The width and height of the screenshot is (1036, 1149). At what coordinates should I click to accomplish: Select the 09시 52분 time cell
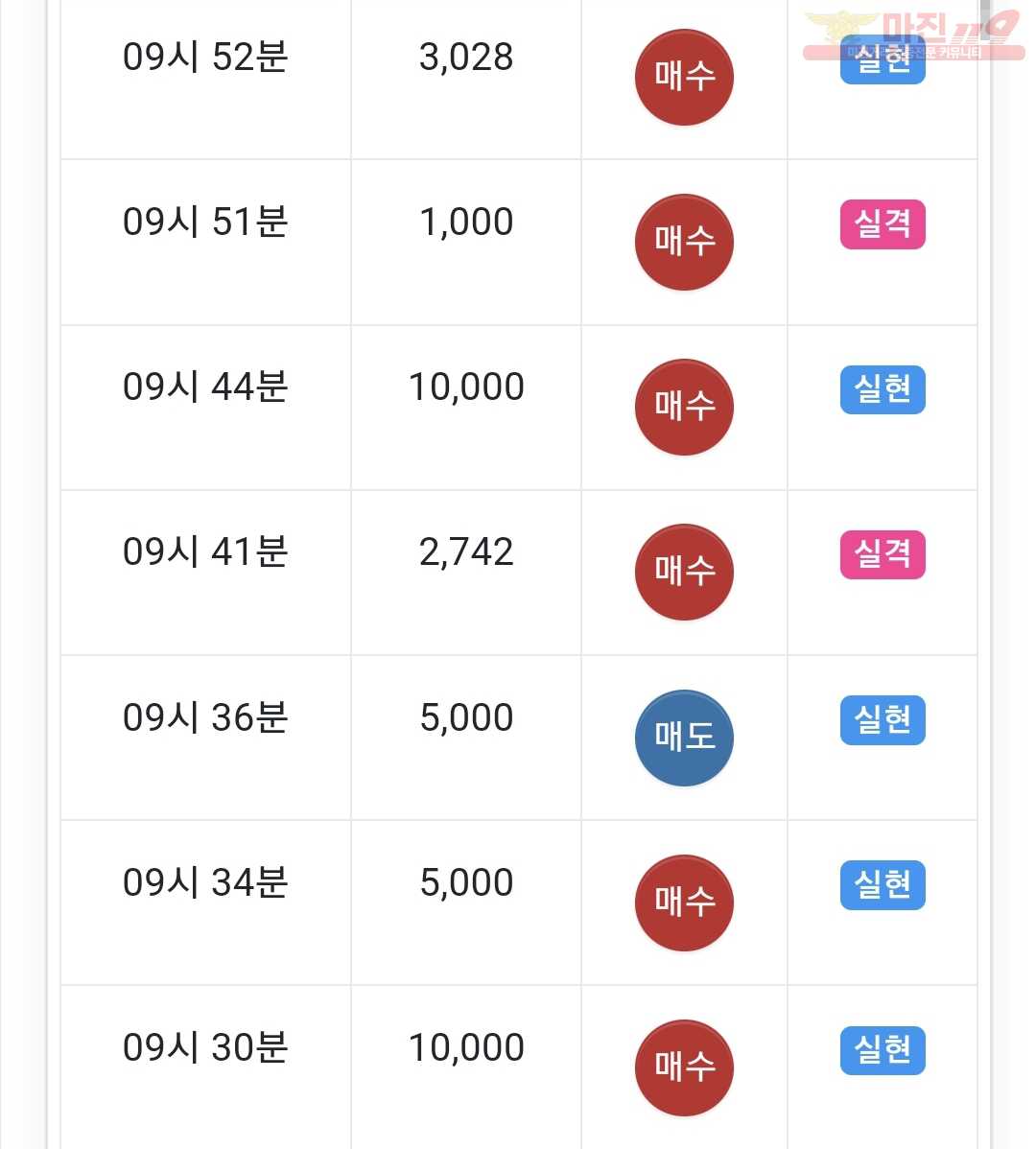tap(206, 80)
